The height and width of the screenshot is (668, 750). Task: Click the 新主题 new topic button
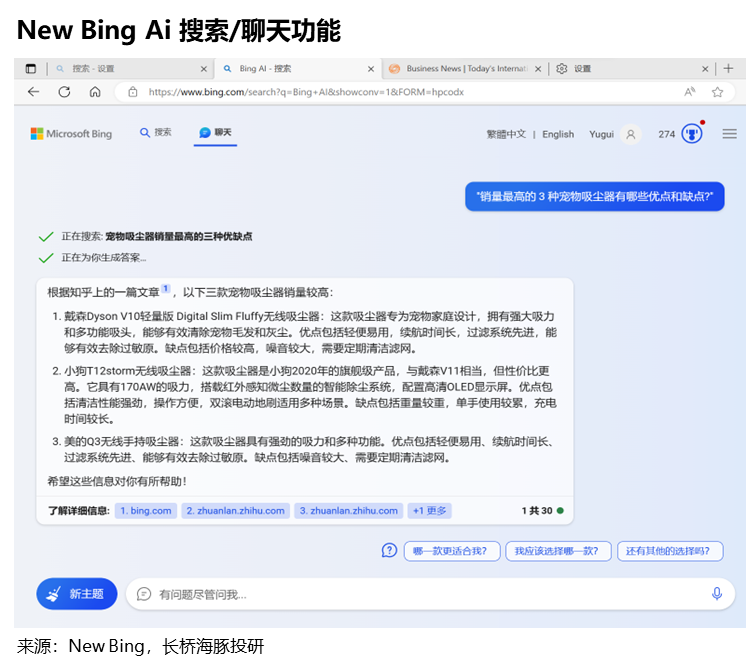pyautogui.click(x=77, y=594)
